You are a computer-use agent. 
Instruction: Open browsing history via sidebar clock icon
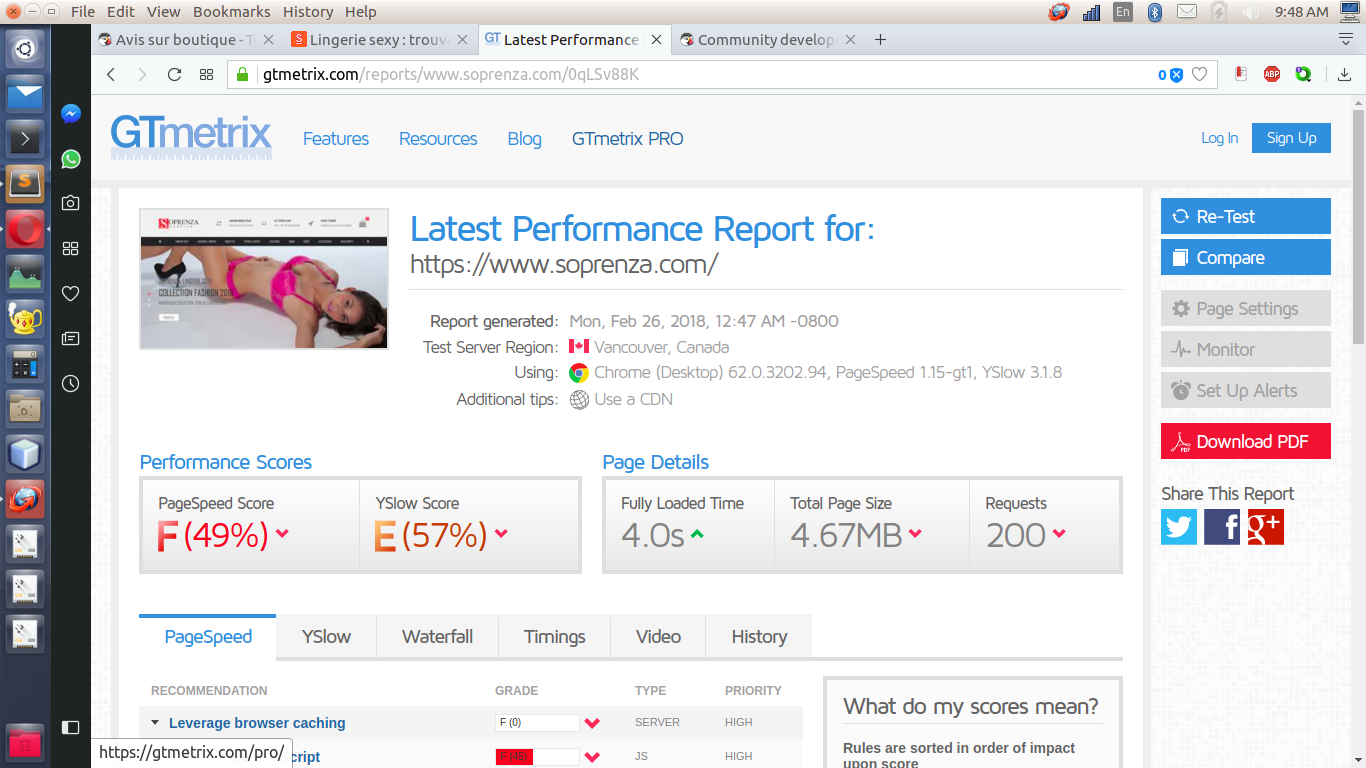pyautogui.click(x=70, y=383)
